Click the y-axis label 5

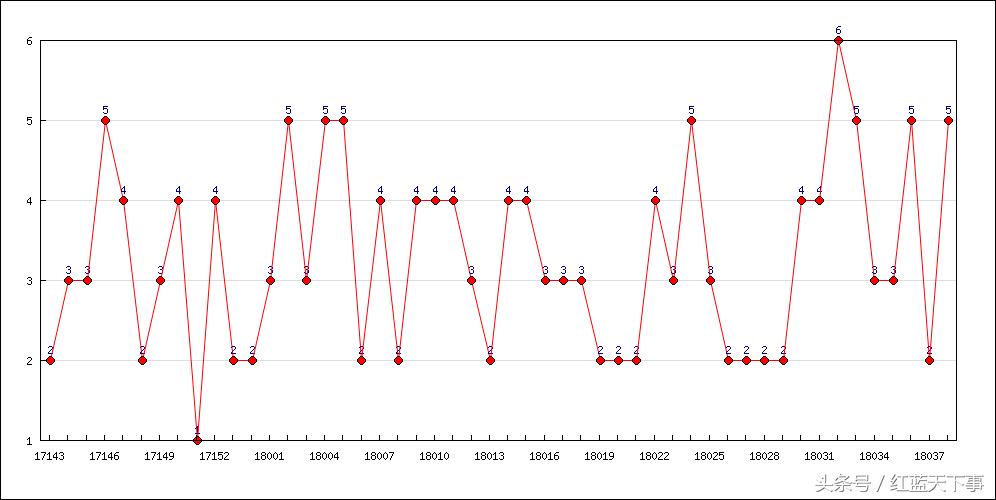point(28,121)
